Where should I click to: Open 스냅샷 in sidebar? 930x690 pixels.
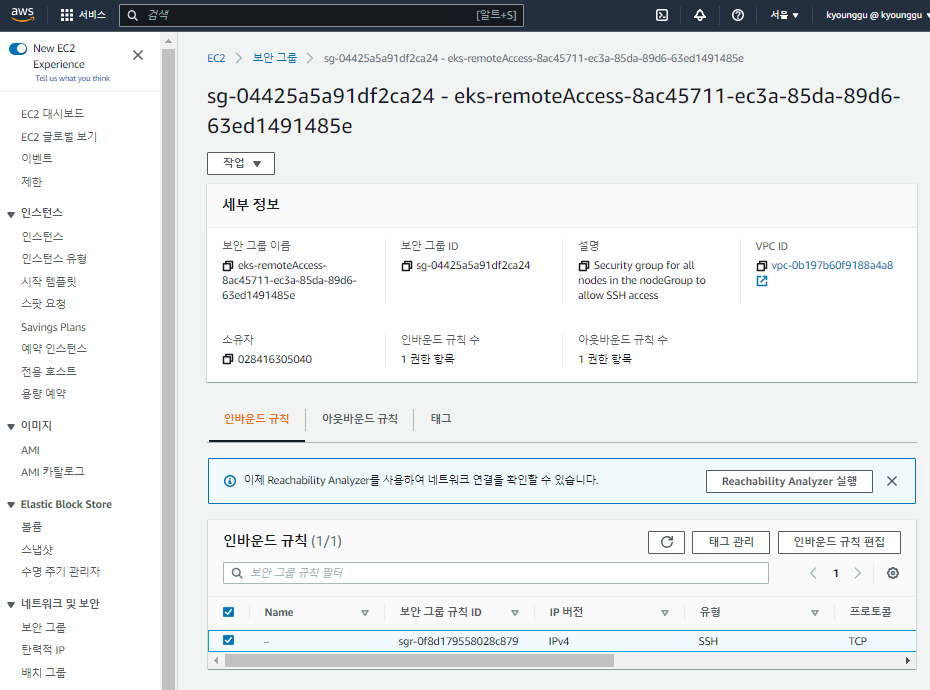pyautogui.click(x=37, y=549)
